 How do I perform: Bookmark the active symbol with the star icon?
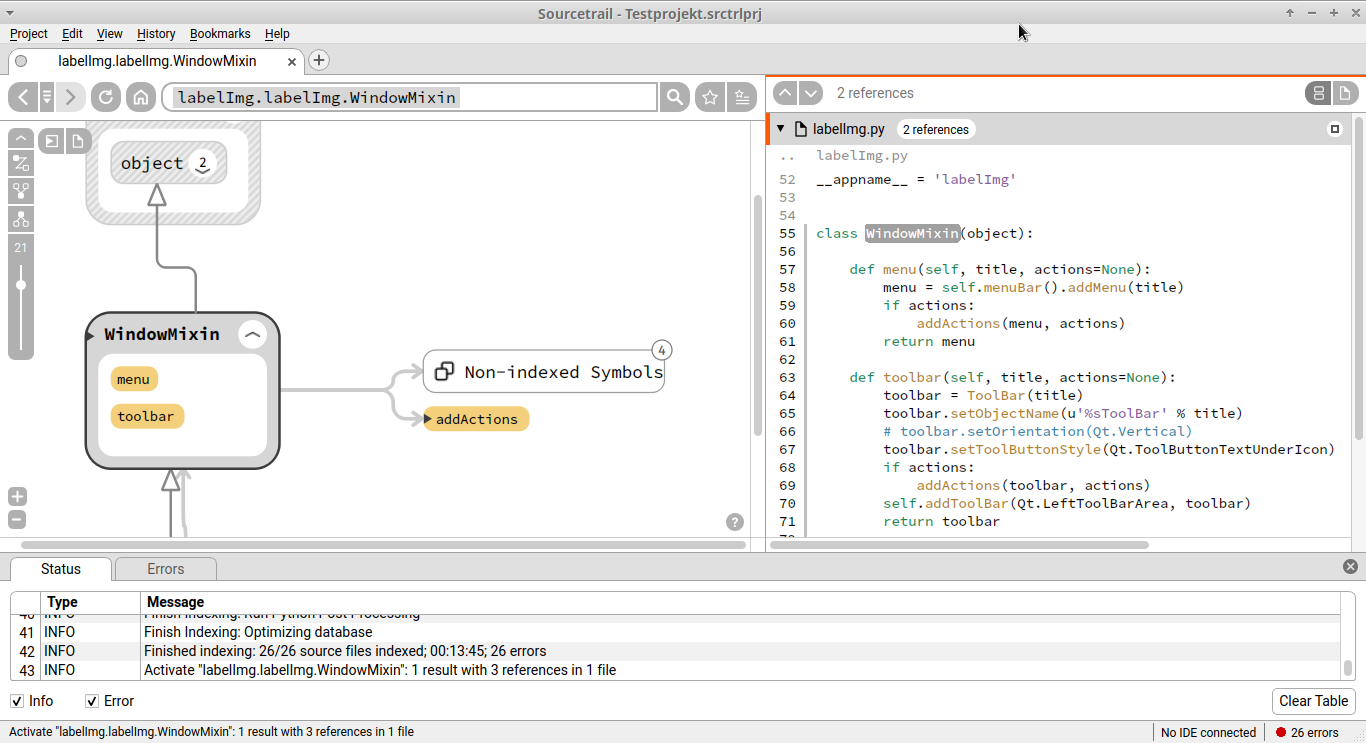[710, 97]
